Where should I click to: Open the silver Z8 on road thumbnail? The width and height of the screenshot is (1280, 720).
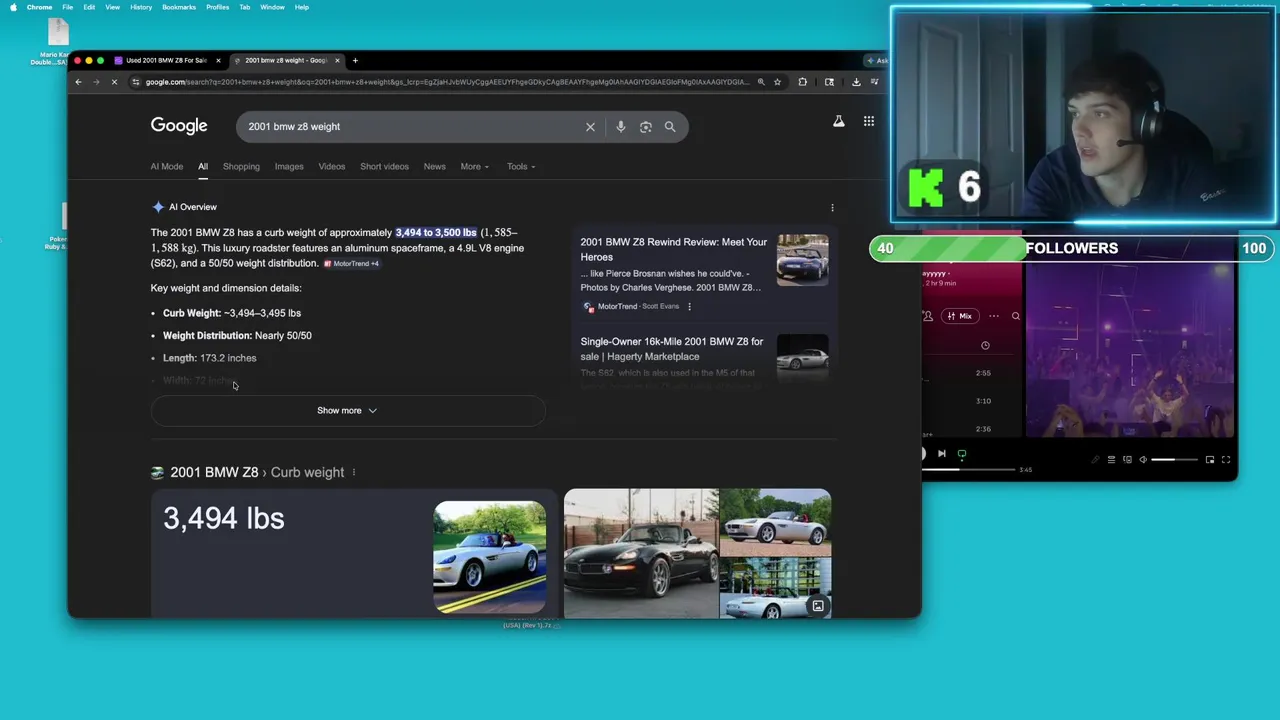[x=490, y=557]
